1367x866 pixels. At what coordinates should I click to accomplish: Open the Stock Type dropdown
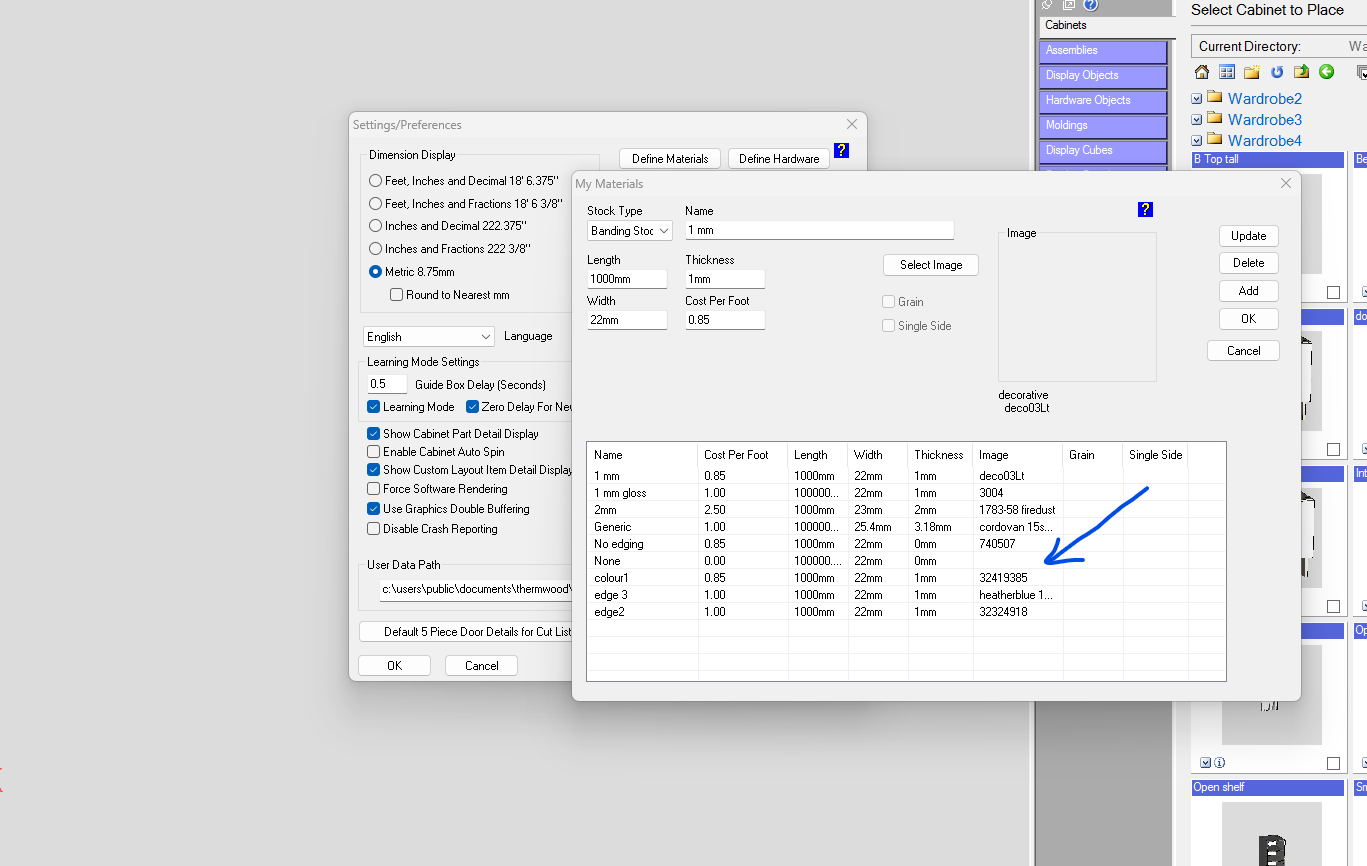point(630,231)
